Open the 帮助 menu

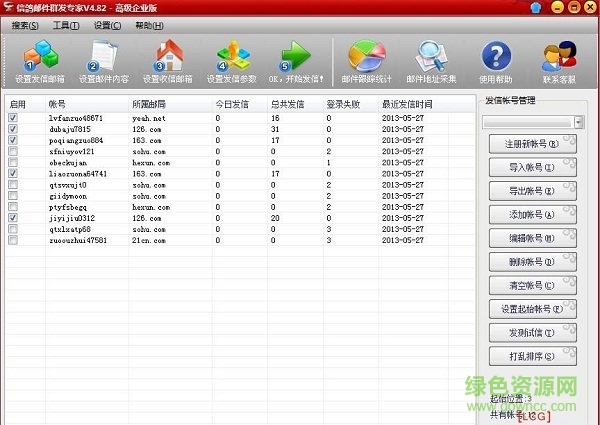coord(148,25)
